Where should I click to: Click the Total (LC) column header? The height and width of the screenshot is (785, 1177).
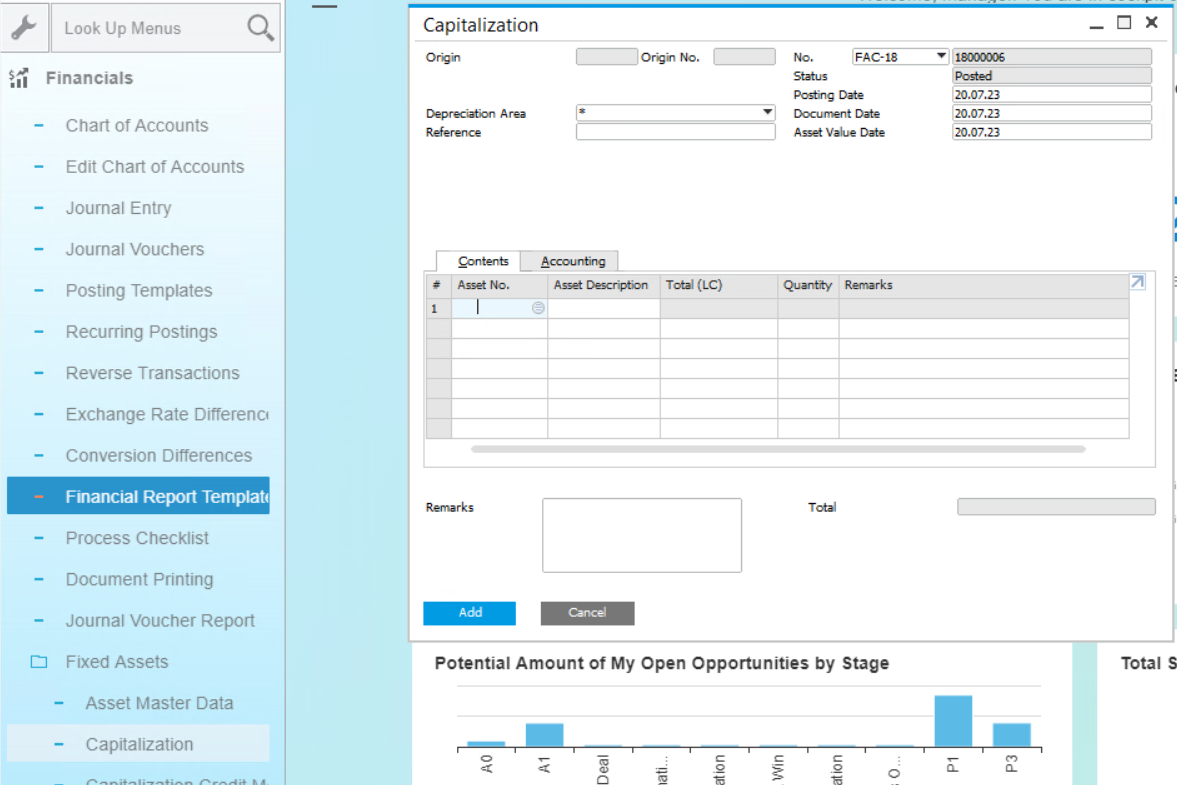[x=718, y=285]
